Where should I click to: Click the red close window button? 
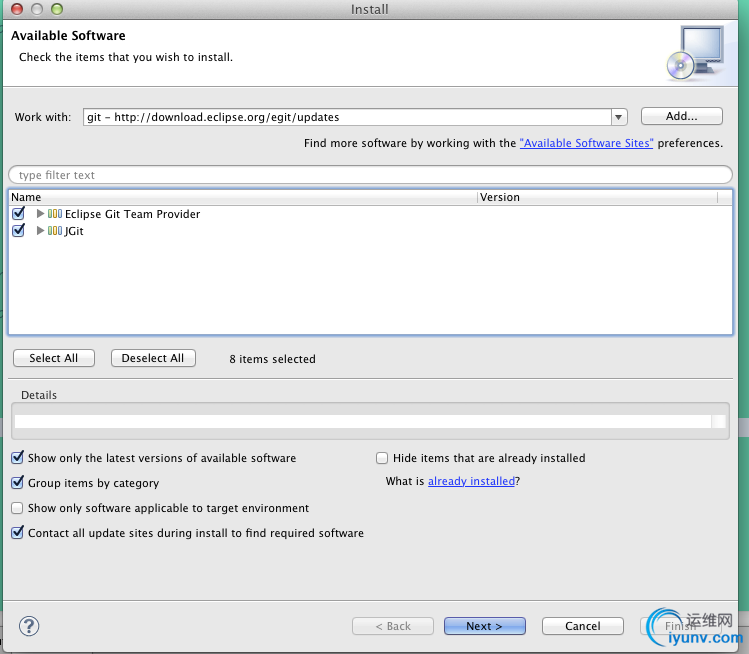click(17, 9)
